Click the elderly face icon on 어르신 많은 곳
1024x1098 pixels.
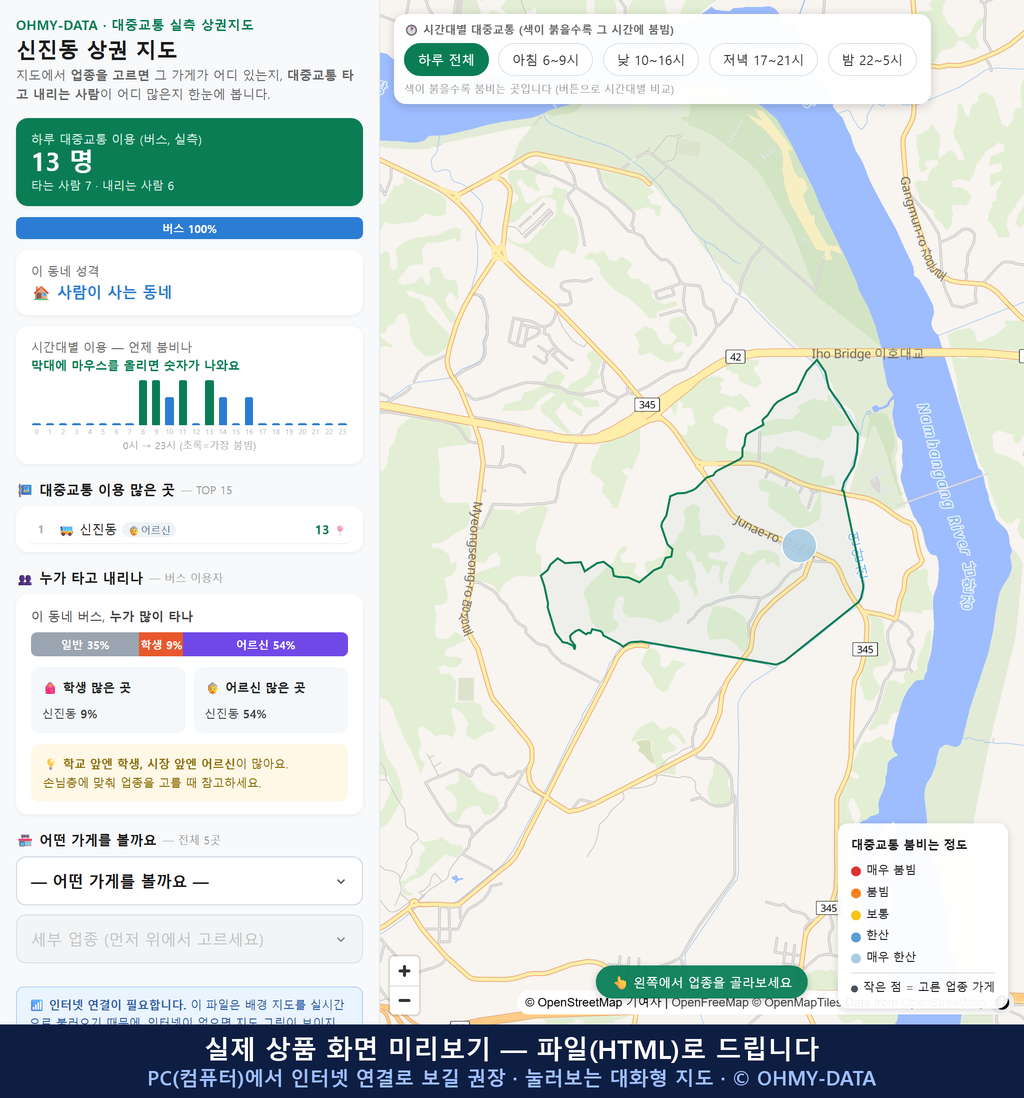pos(212,688)
